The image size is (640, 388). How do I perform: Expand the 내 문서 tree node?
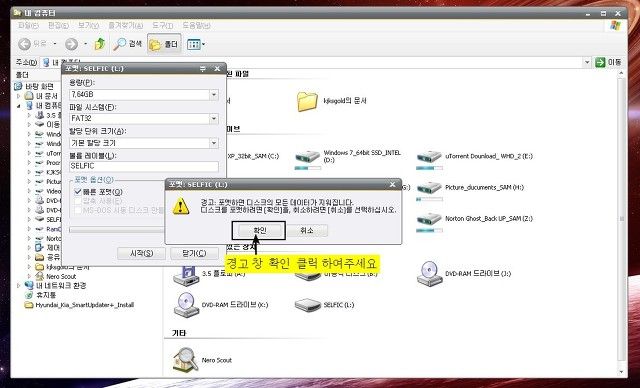[x=18, y=96]
